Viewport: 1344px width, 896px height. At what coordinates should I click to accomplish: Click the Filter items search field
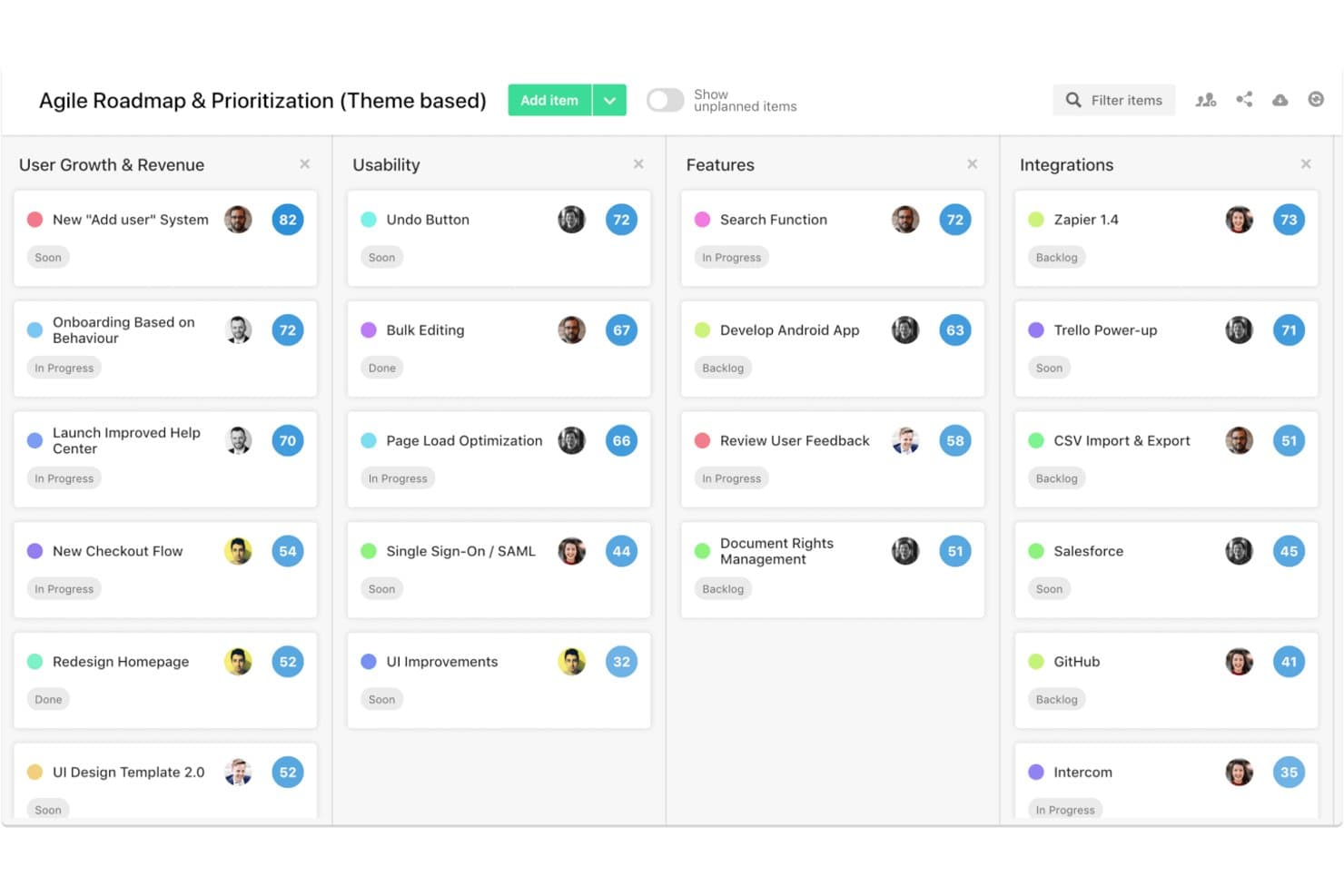coord(1114,100)
